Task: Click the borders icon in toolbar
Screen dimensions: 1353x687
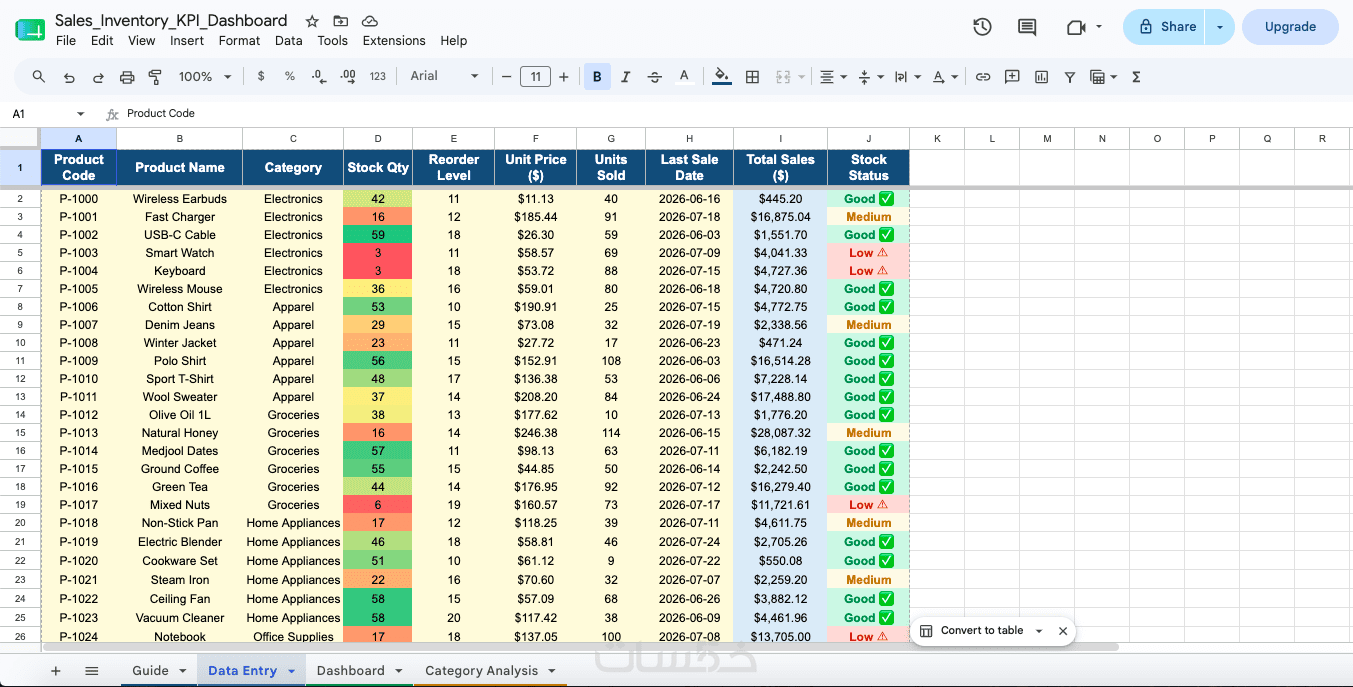Action: [752, 77]
